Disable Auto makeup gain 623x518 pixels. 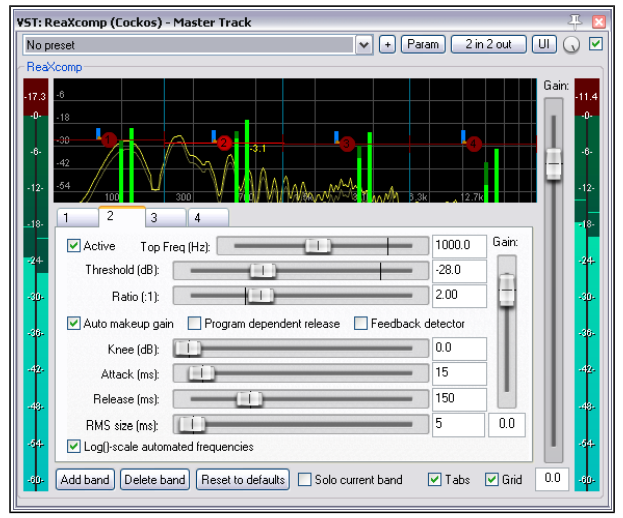pos(73,323)
